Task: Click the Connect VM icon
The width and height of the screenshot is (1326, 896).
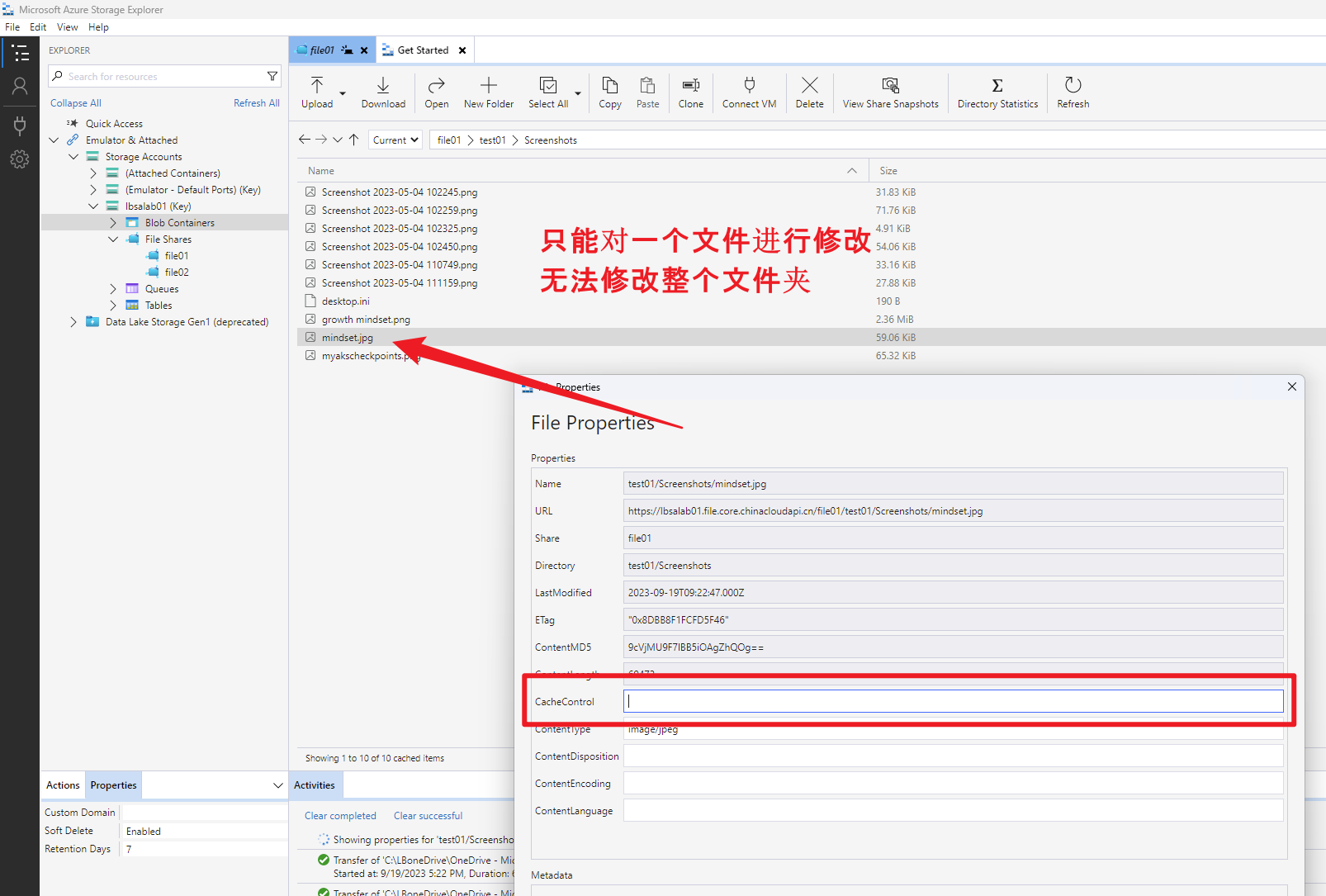Action: pyautogui.click(x=749, y=86)
